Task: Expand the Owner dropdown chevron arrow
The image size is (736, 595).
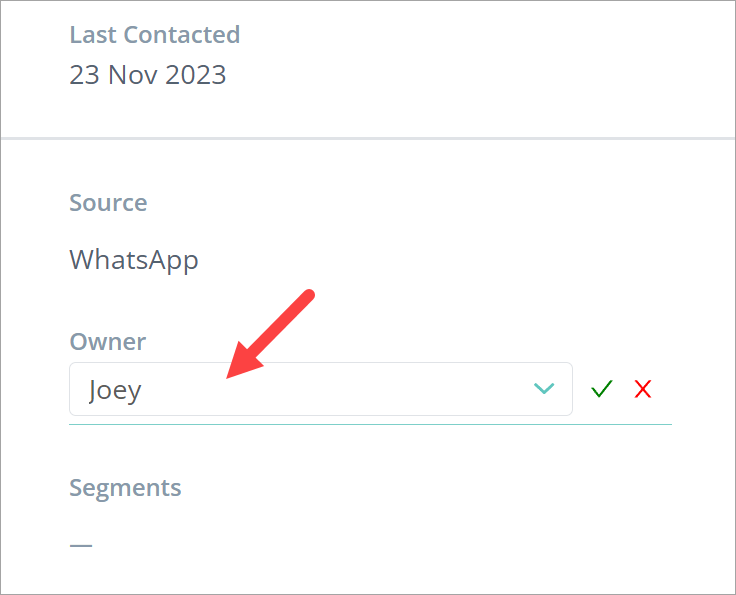Action: click(544, 389)
